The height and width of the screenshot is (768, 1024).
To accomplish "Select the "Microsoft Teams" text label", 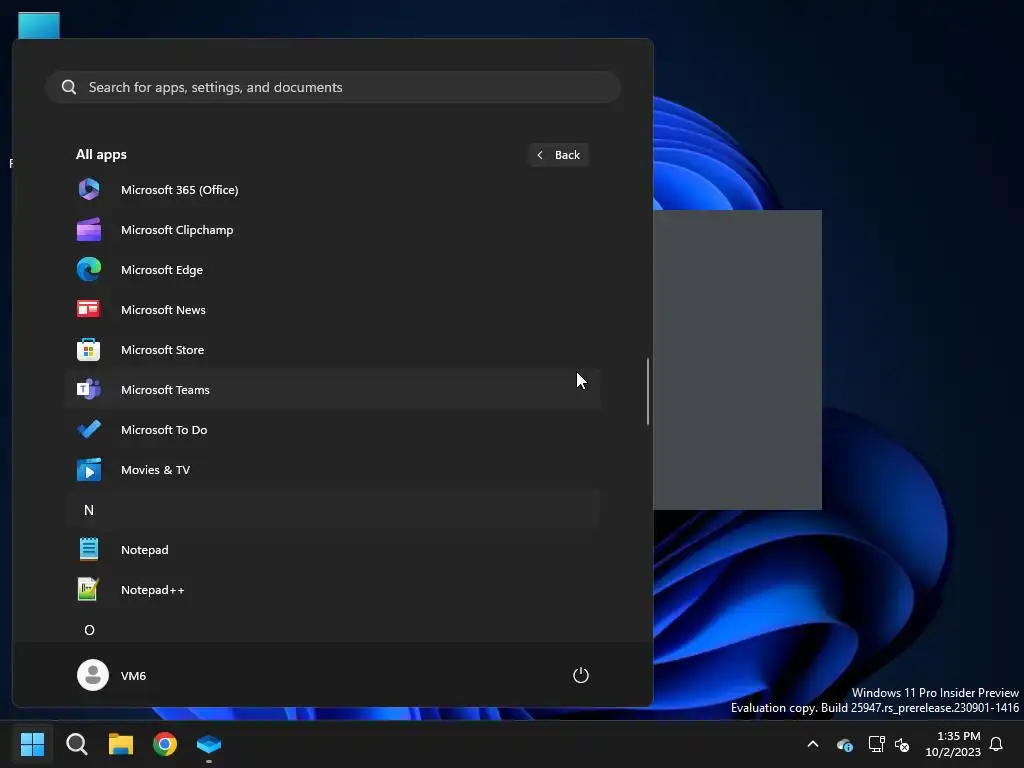I will click(x=165, y=389).
